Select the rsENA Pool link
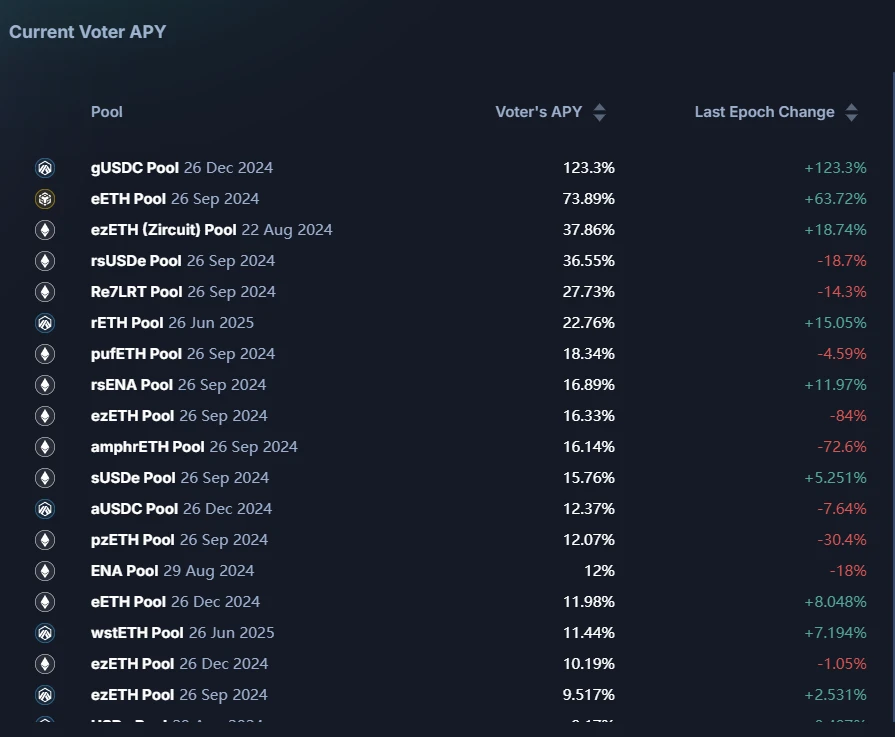Screen dimensions: 895x737 (132, 385)
